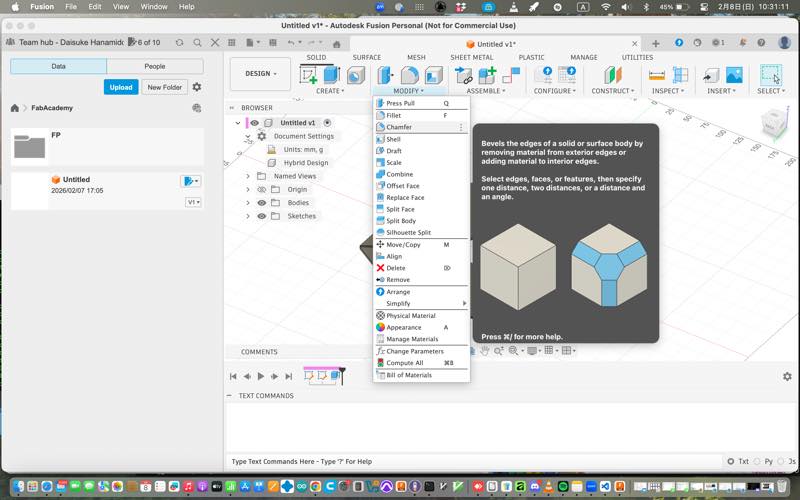Toggle visibility eye of Sketches folder
This screenshot has height=500, width=800.
coord(262,216)
